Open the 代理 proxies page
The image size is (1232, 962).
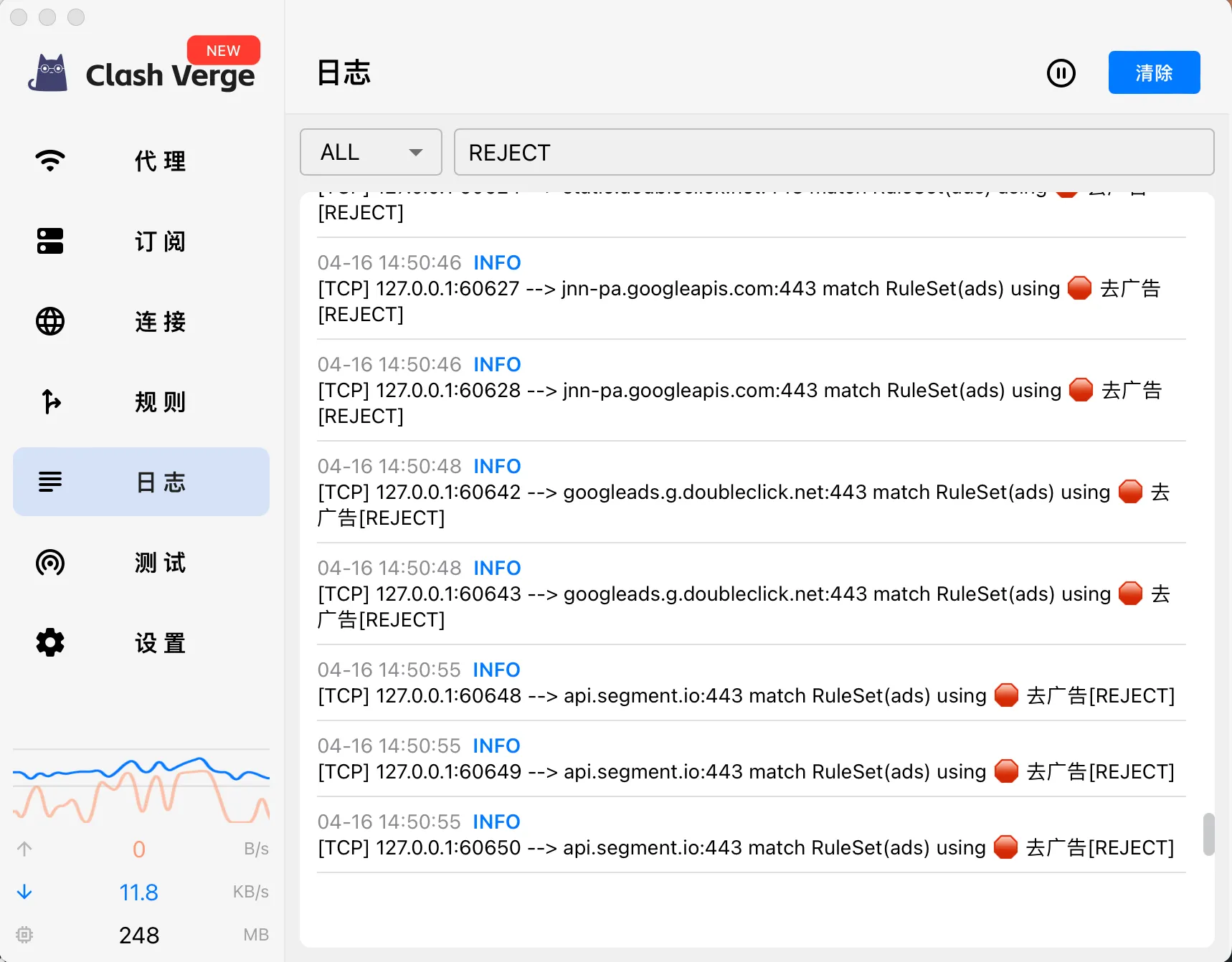pyautogui.click(x=160, y=161)
